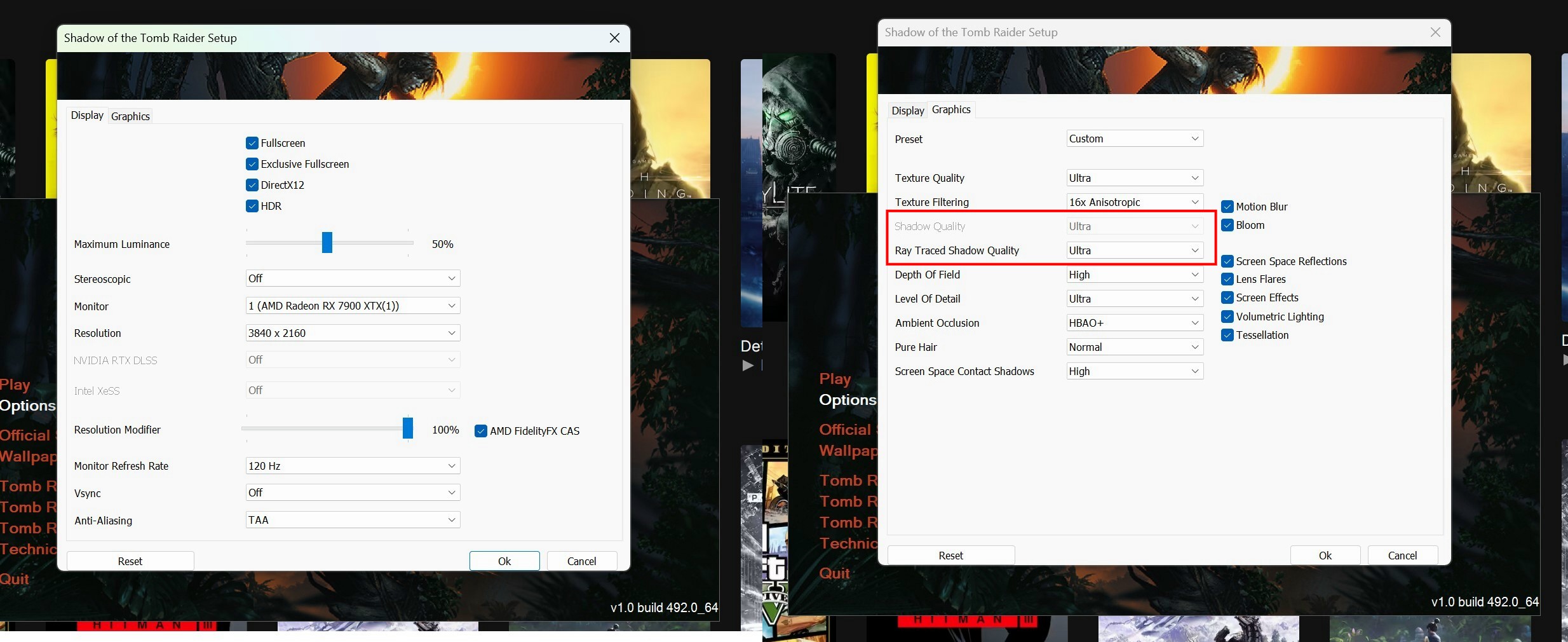Viewport: 1568px width, 642px height.
Task: Switch to Display tab in right window
Action: coord(907,111)
